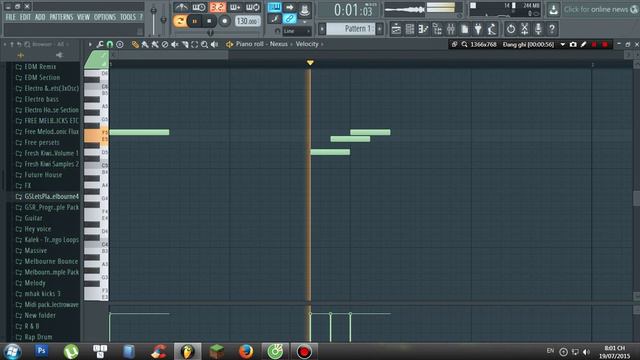This screenshot has height=360, width=640.
Task: Open the piano roll wrench tools menu
Action: [x=100, y=44]
